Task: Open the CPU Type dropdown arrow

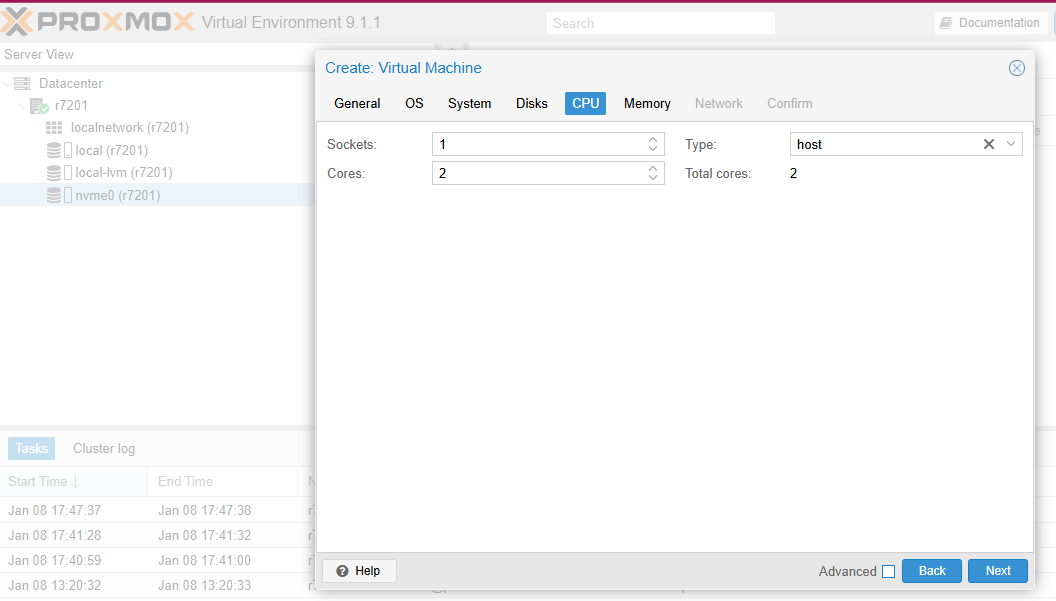Action: click(x=1011, y=144)
